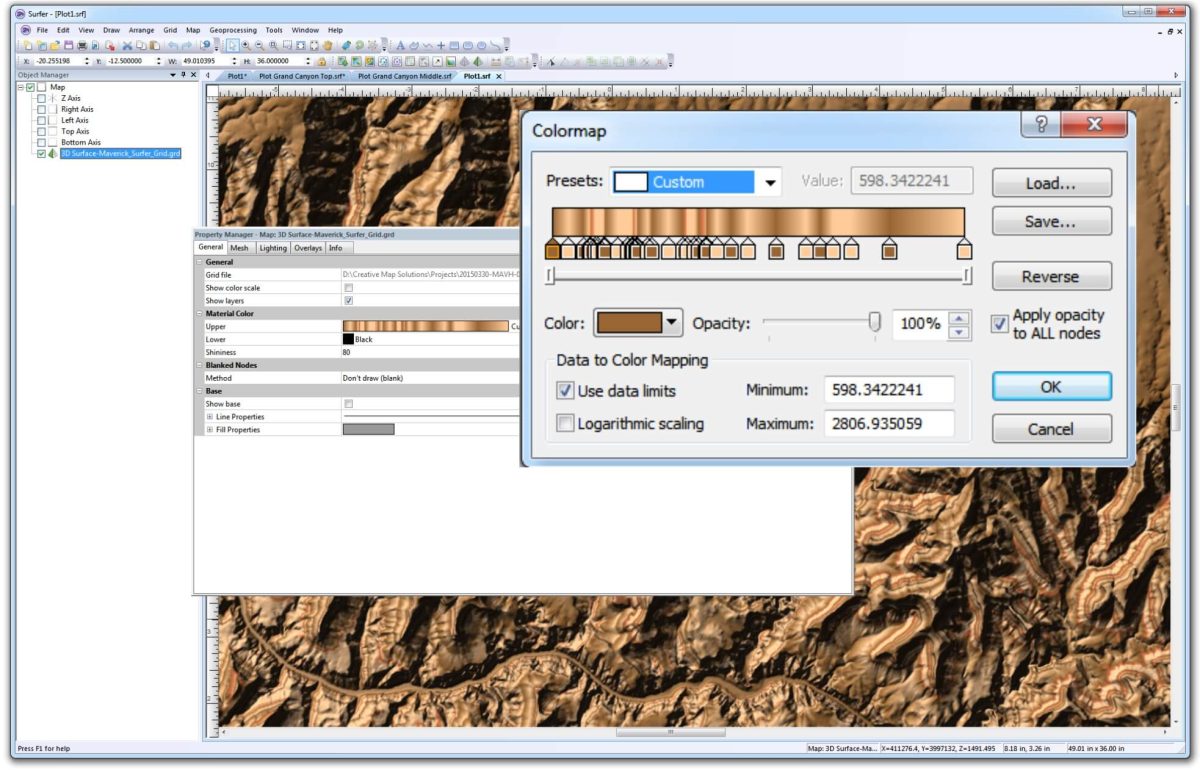This screenshot has width=1200, height=770.
Task: Click the Reverse button in the Colormap dialog
Action: tap(1051, 276)
